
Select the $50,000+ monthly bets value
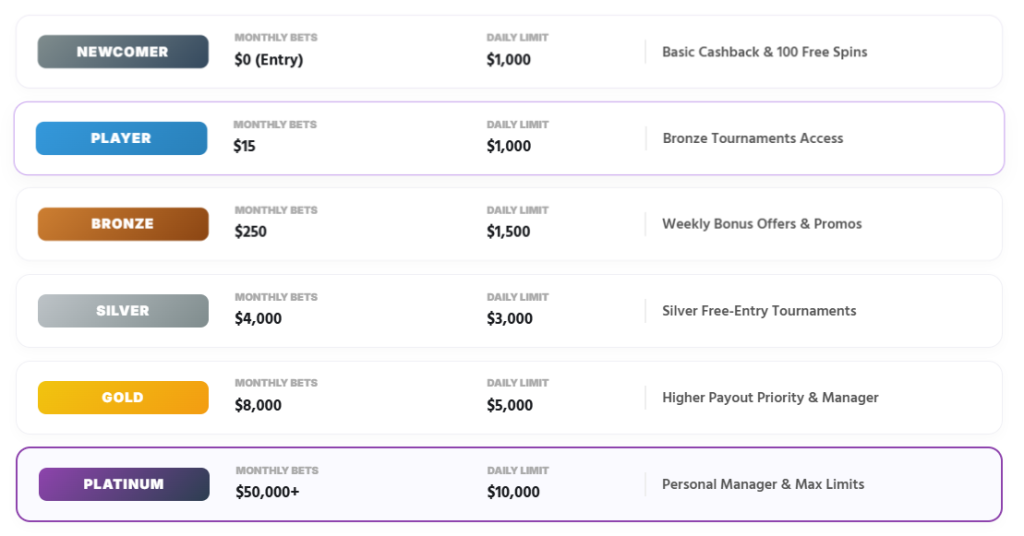pyautogui.click(x=267, y=492)
